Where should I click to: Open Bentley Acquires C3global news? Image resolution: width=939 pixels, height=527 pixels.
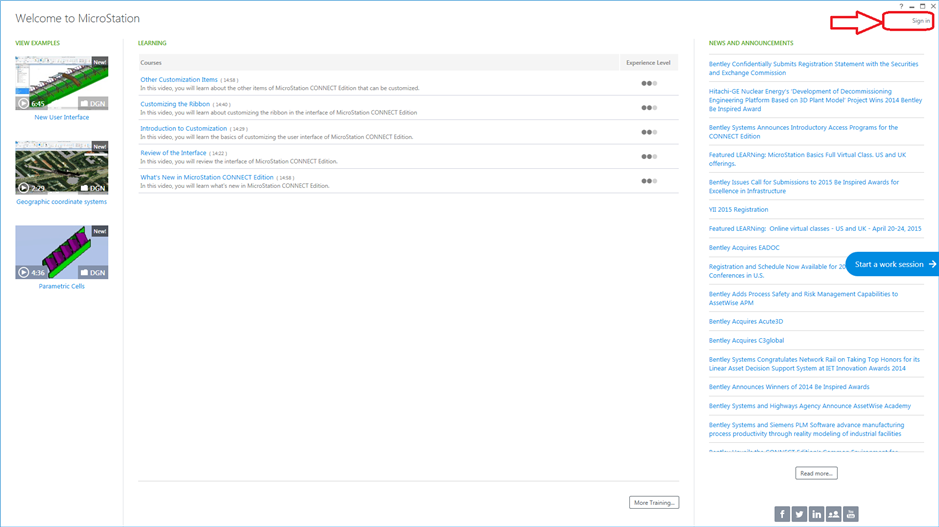(x=746, y=341)
